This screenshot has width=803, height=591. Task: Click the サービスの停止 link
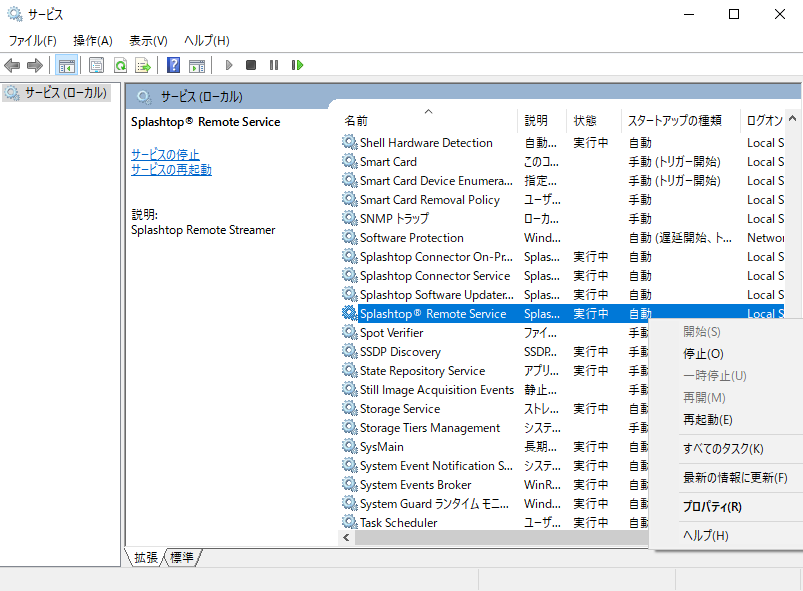165,154
